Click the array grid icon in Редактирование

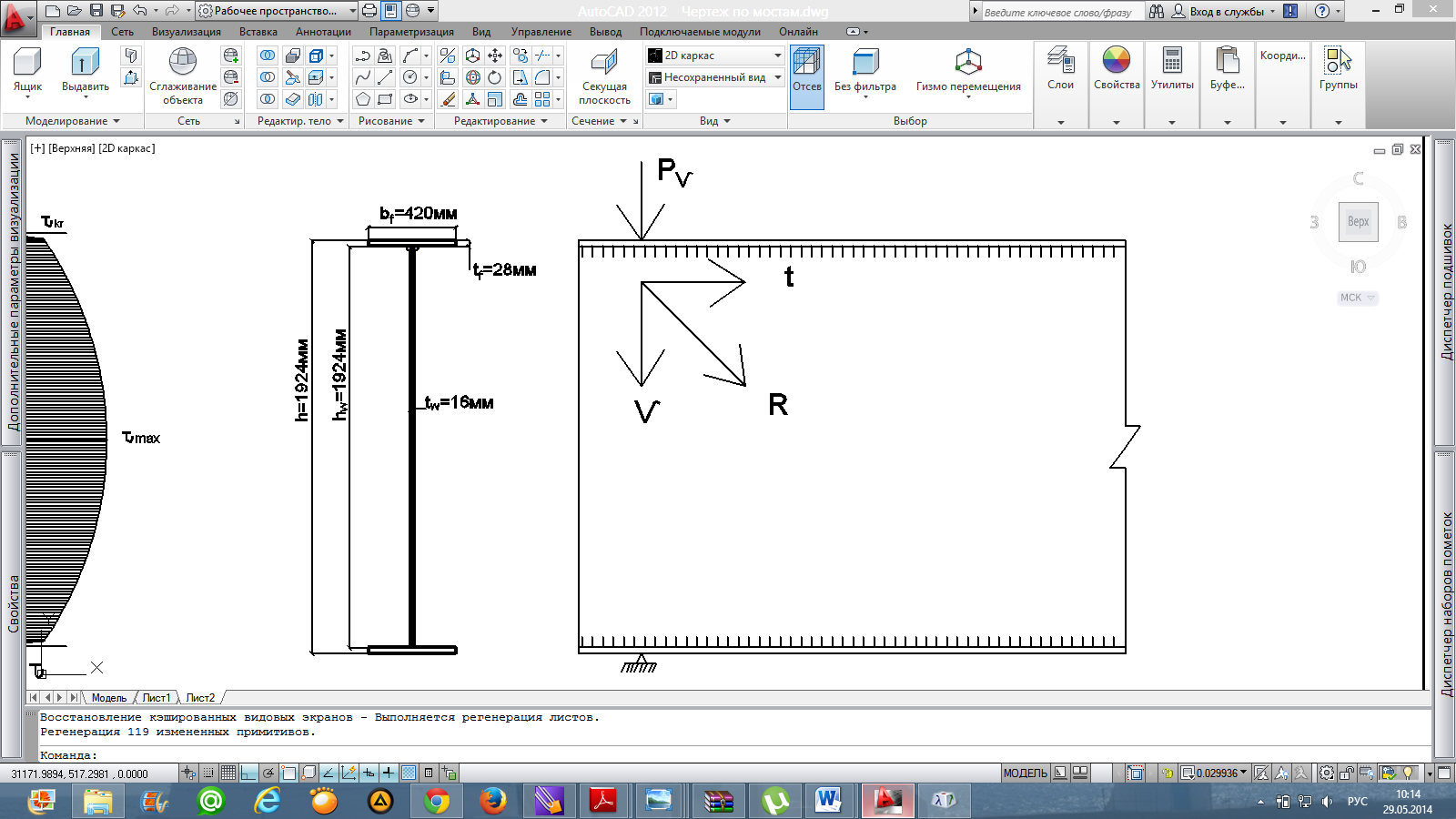tap(542, 99)
